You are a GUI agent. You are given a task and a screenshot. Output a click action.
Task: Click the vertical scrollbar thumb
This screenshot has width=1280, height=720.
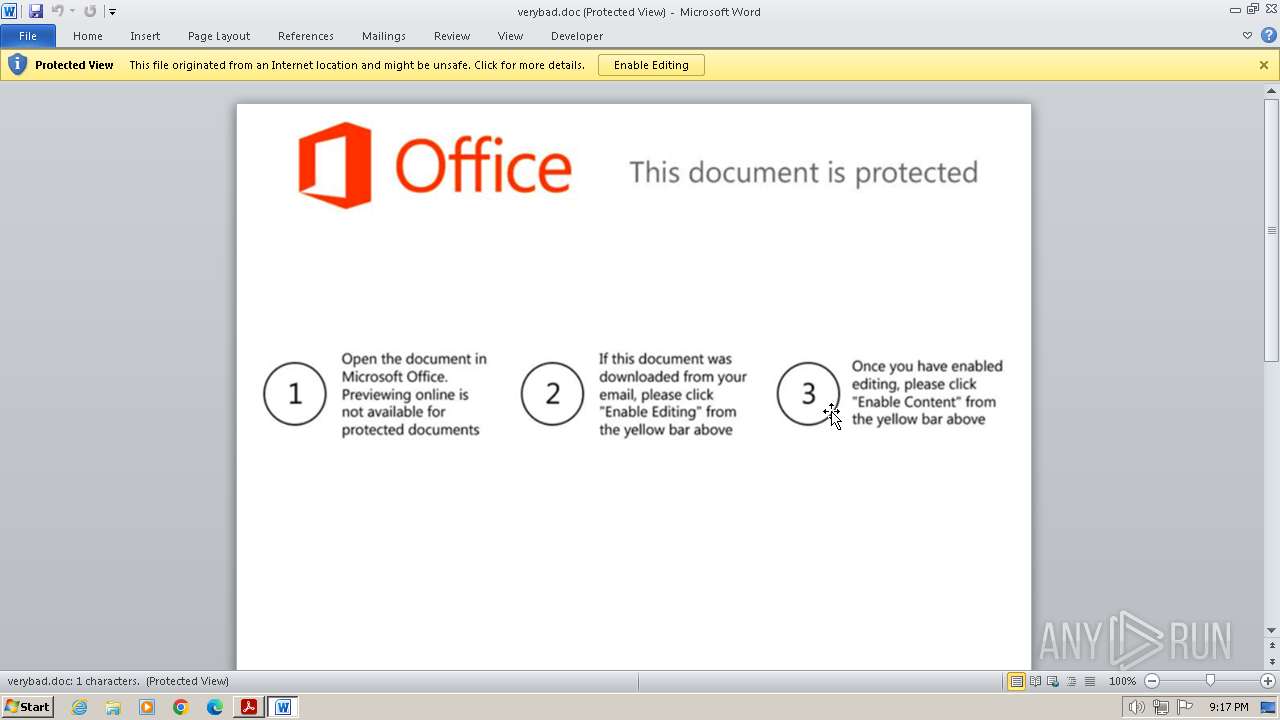pyautogui.click(x=1271, y=230)
